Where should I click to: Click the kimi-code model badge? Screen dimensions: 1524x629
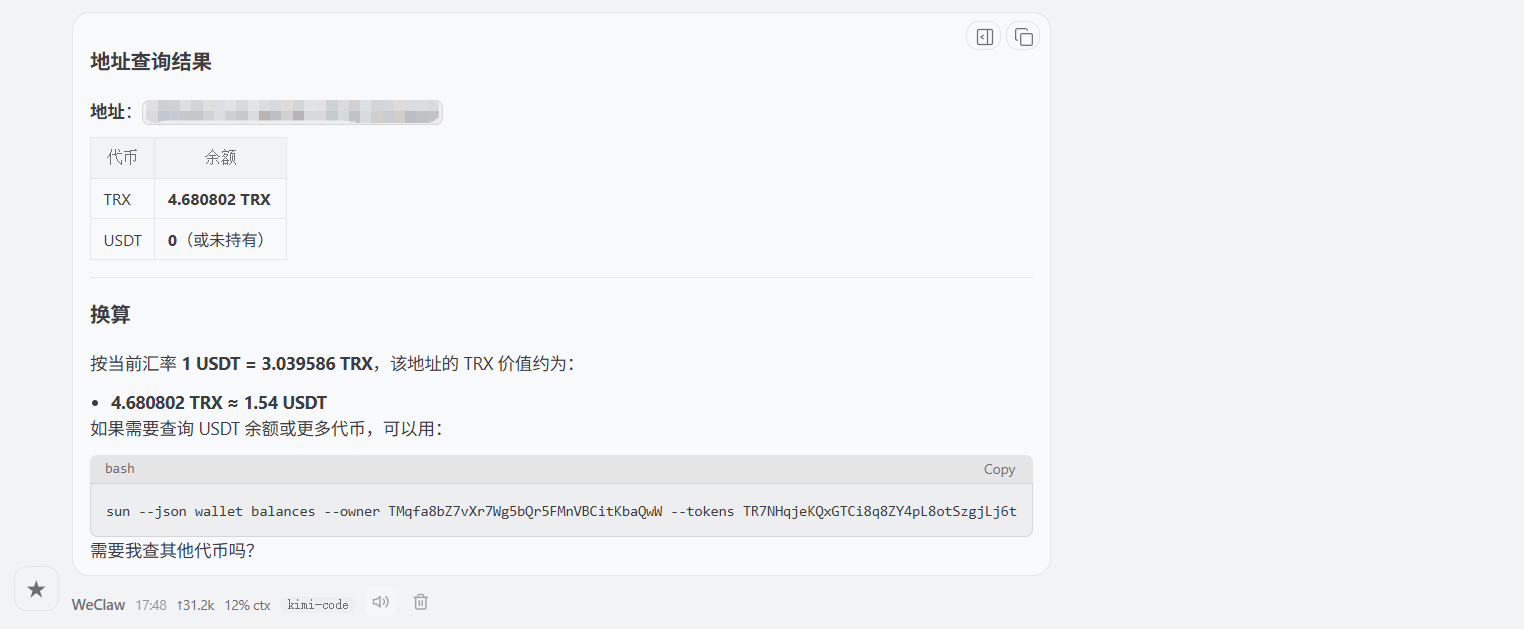[x=318, y=605]
